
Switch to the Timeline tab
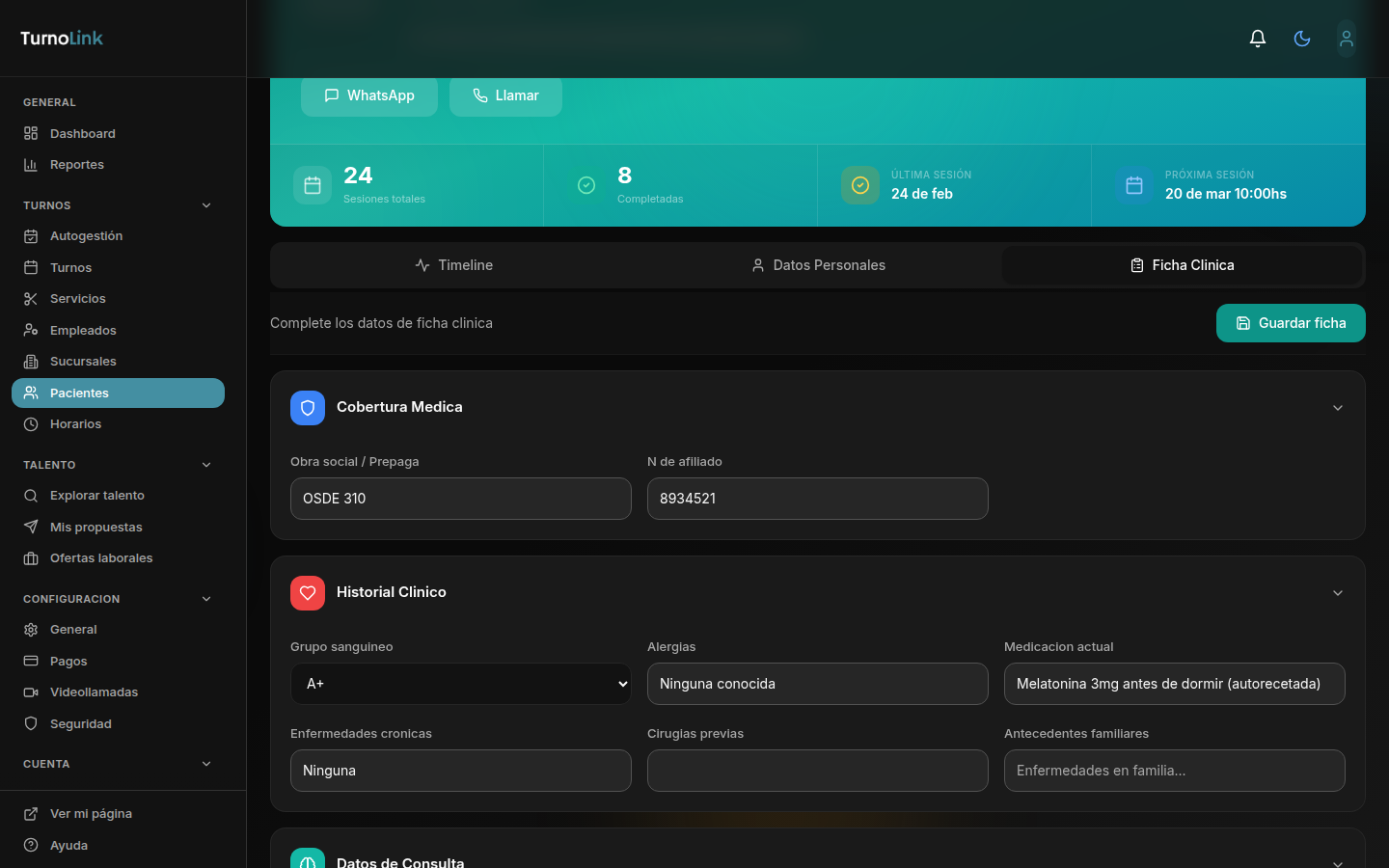pos(453,264)
